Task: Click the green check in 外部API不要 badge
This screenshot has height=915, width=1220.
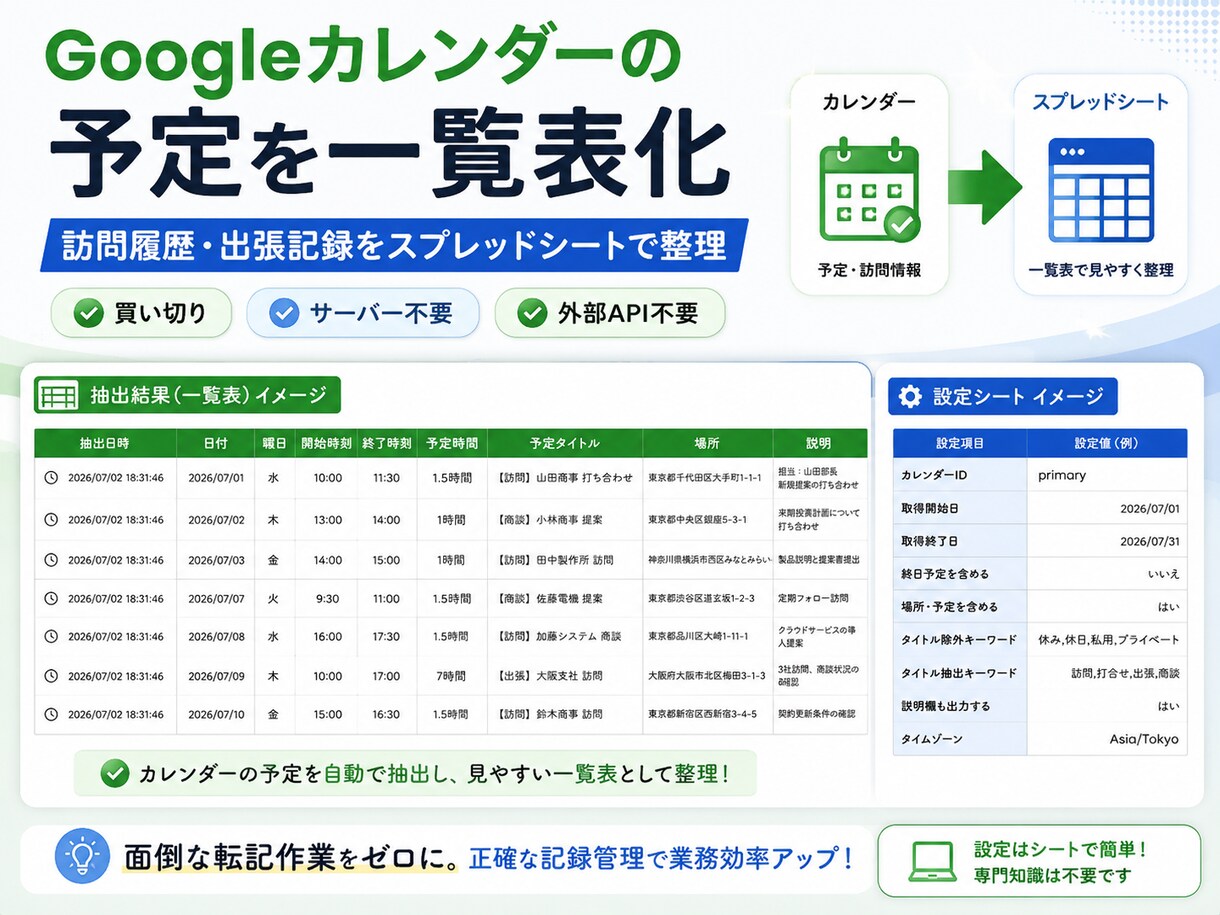Action: coord(532,314)
